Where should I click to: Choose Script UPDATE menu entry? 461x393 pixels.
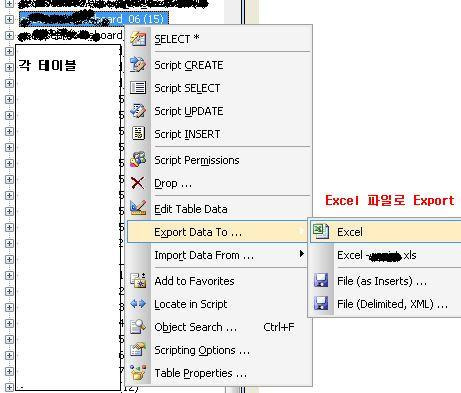click(x=218, y=111)
